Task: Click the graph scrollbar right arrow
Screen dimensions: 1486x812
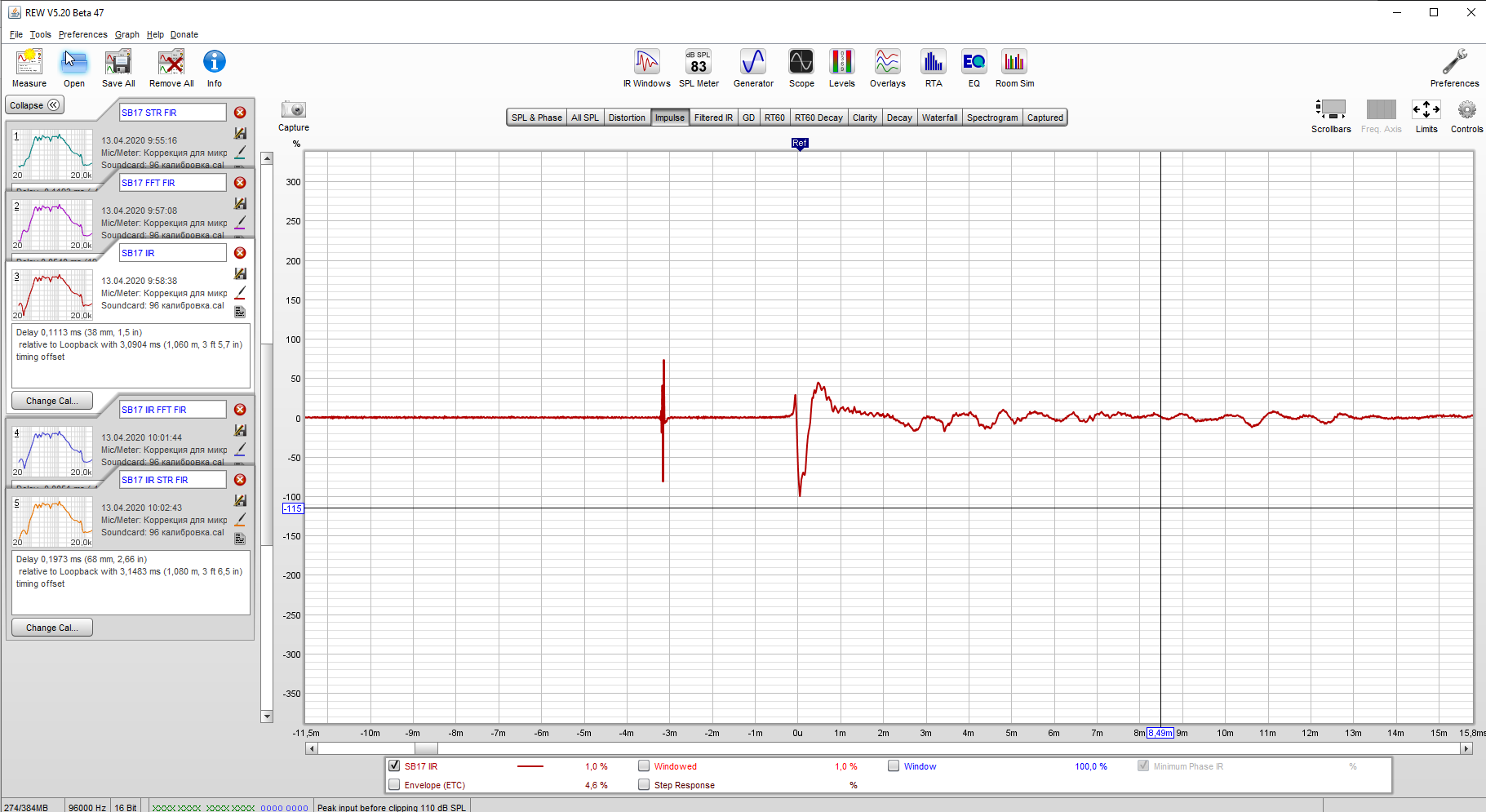Action: coord(1466,748)
